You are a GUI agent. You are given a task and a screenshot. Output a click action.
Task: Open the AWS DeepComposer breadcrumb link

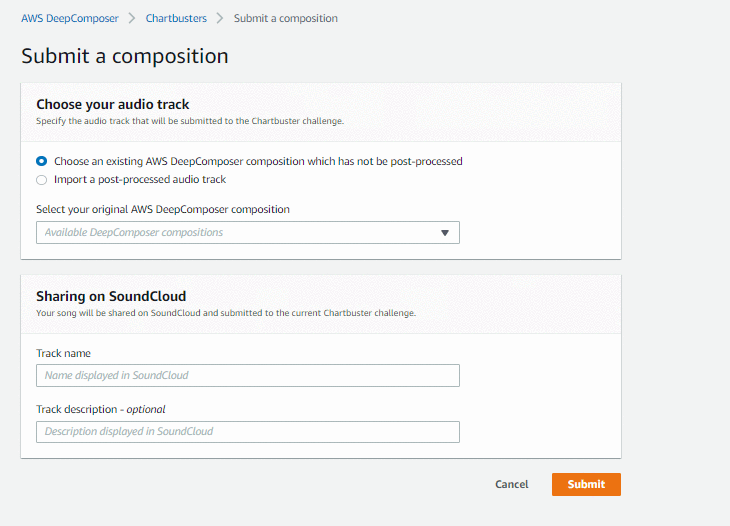coord(70,18)
